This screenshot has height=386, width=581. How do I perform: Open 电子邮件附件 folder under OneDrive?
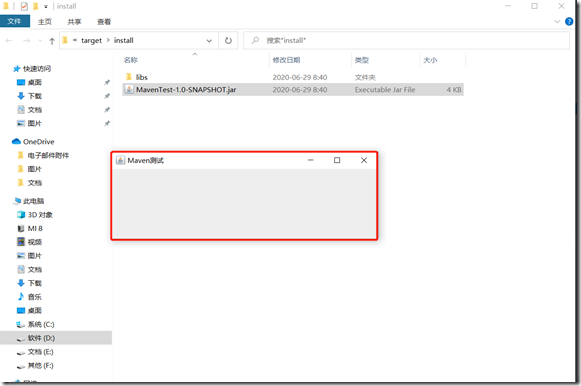pos(48,155)
